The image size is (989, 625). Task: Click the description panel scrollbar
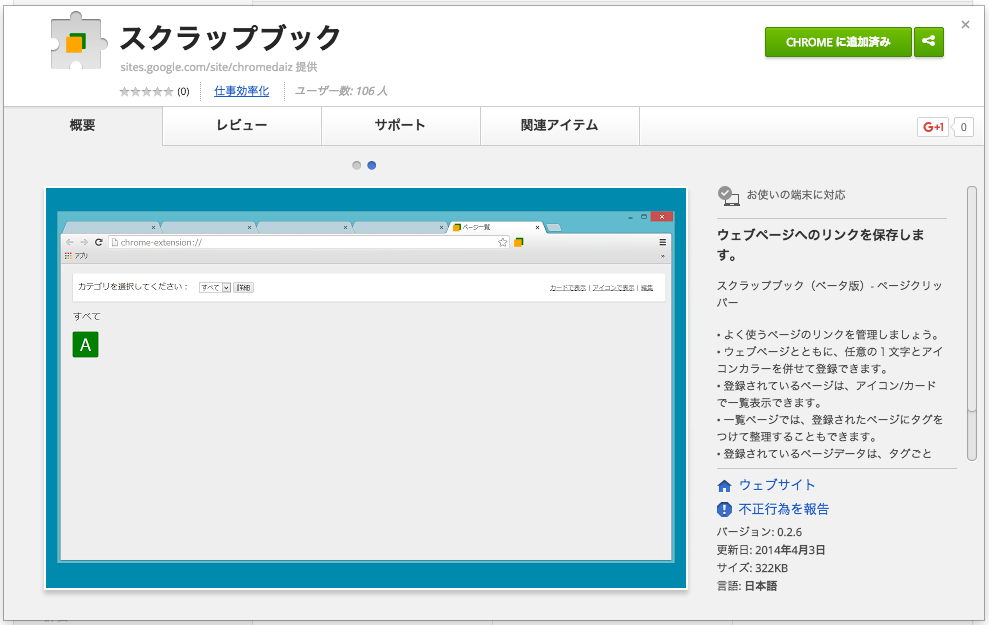972,324
